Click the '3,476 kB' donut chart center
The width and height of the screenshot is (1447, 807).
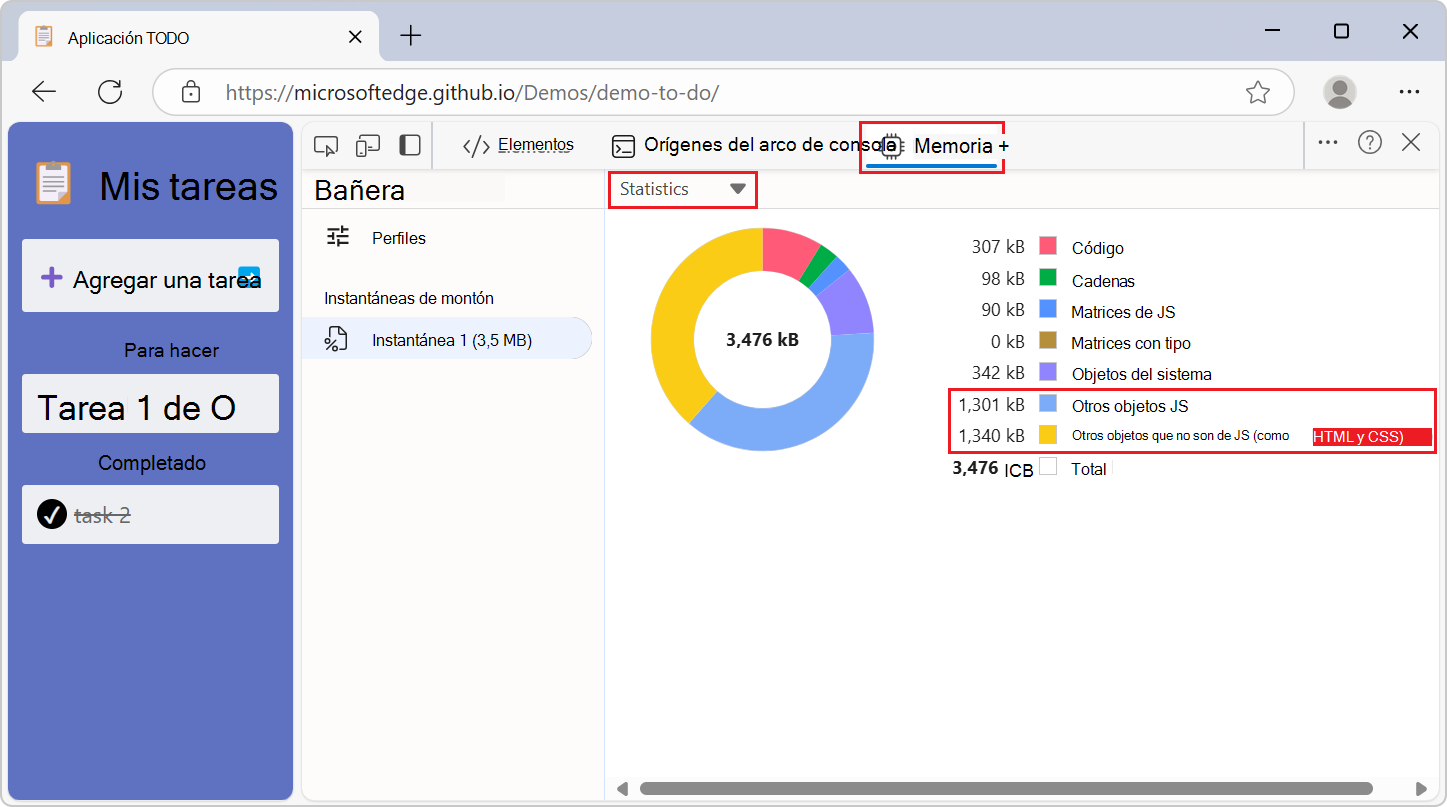pos(762,340)
